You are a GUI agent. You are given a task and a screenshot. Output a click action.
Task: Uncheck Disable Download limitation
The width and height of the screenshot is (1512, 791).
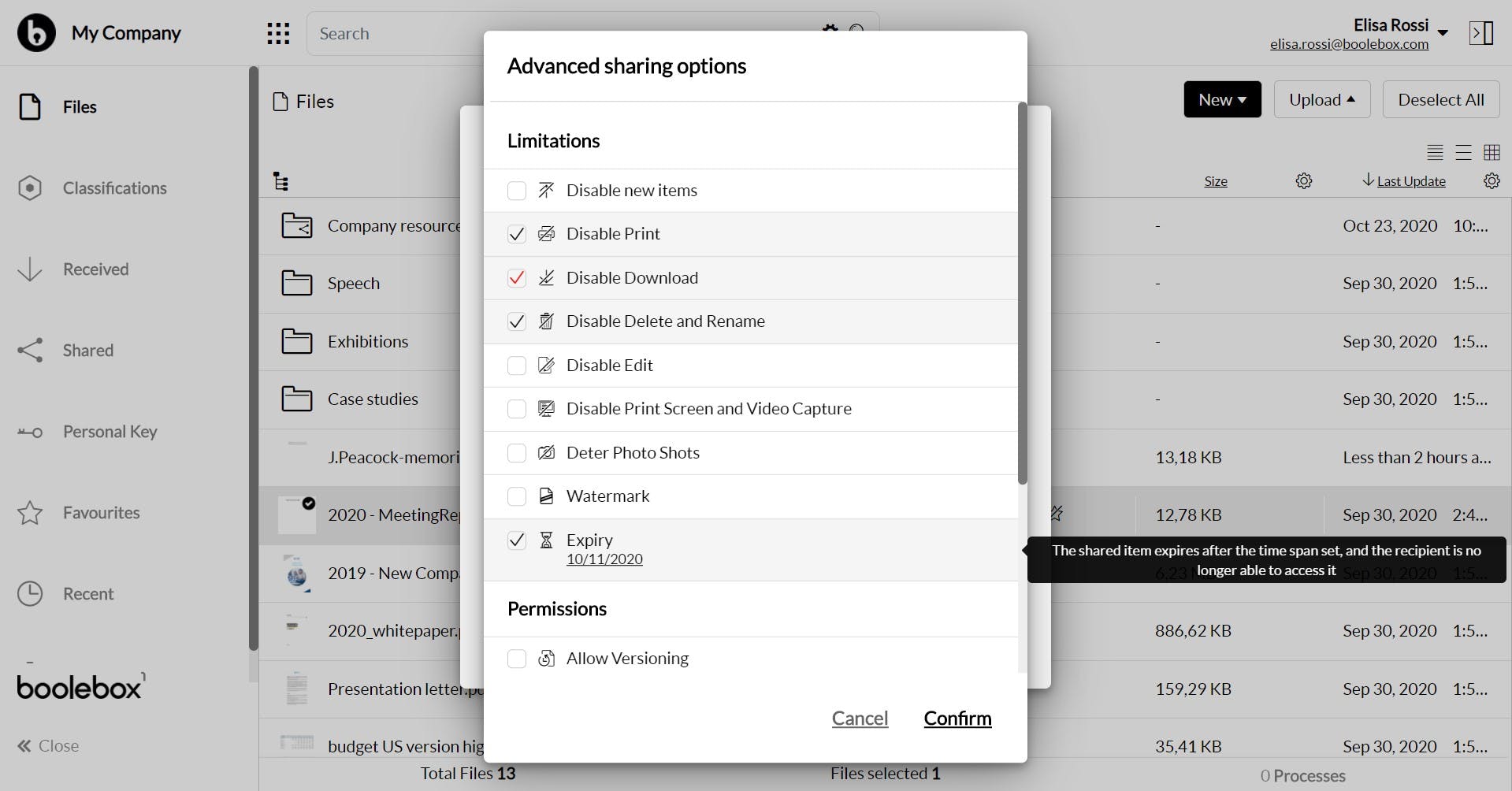point(517,278)
